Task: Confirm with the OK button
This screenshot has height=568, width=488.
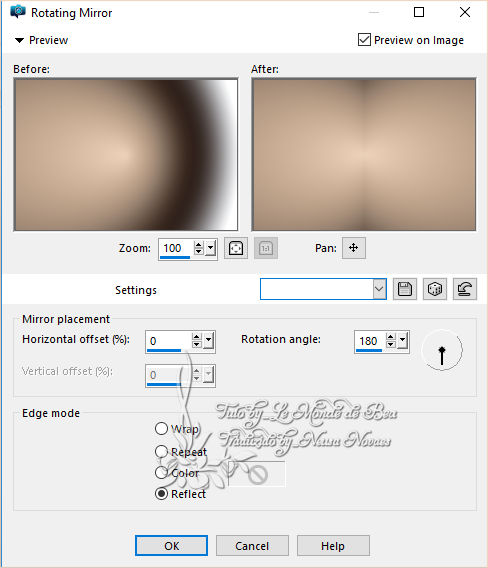Action: [x=171, y=546]
